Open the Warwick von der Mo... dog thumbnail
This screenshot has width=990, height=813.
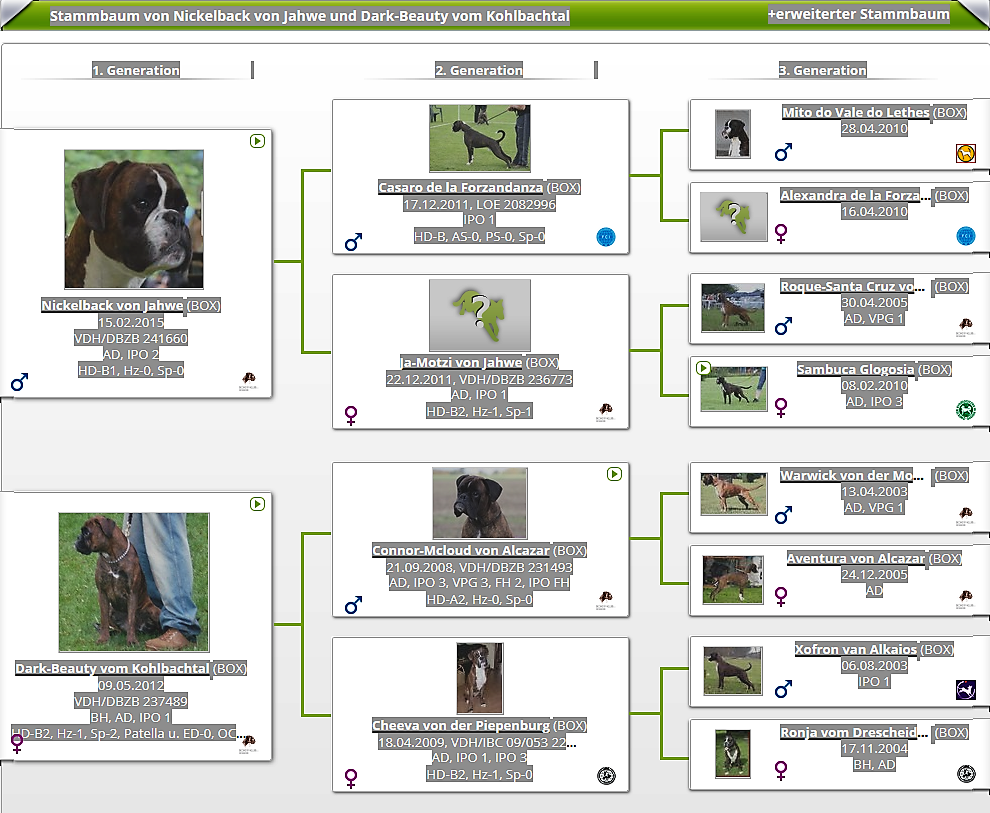(732, 494)
